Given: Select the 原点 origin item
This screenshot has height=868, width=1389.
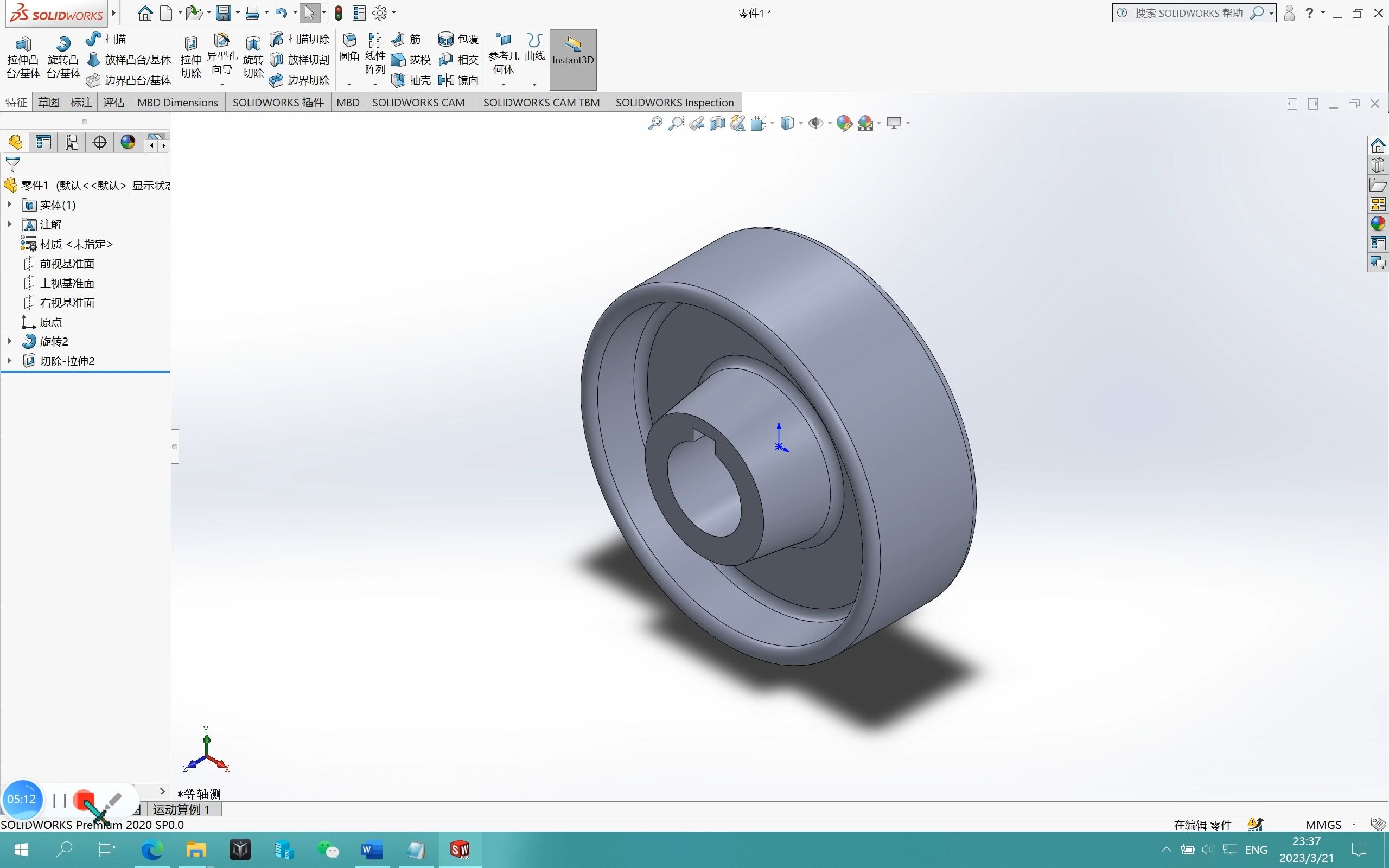Looking at the screenshot, I should click(x=41, y=322).
